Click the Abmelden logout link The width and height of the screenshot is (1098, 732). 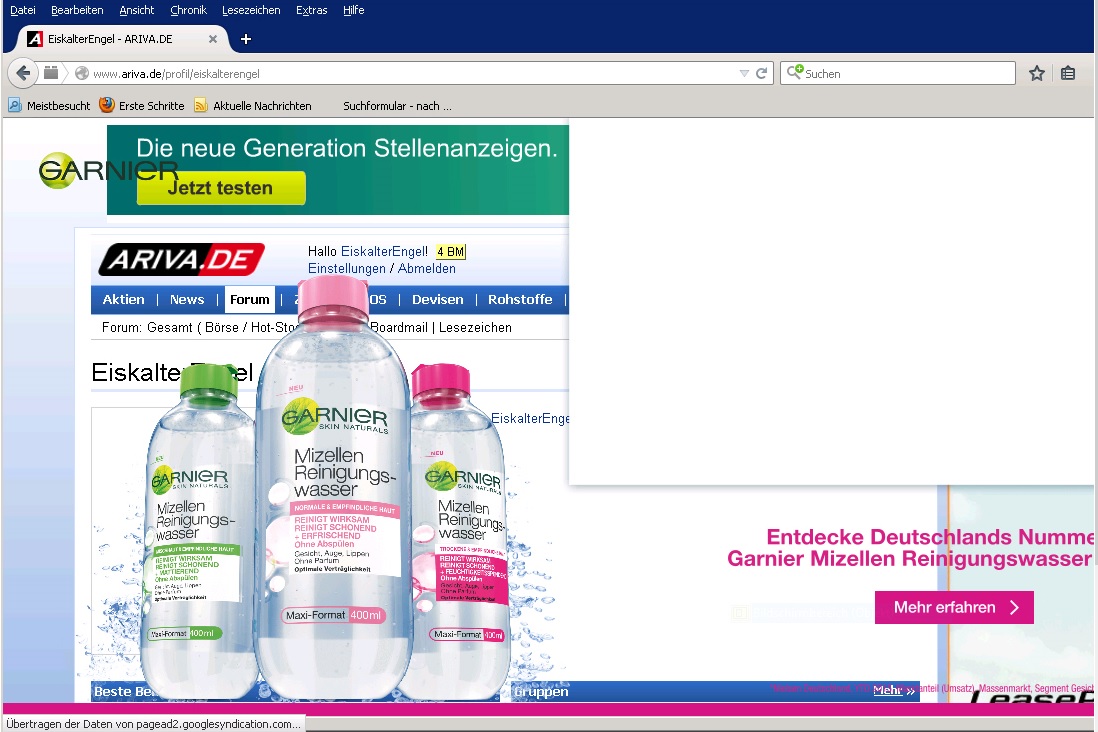pyautogui.click(x=426, y=268)
